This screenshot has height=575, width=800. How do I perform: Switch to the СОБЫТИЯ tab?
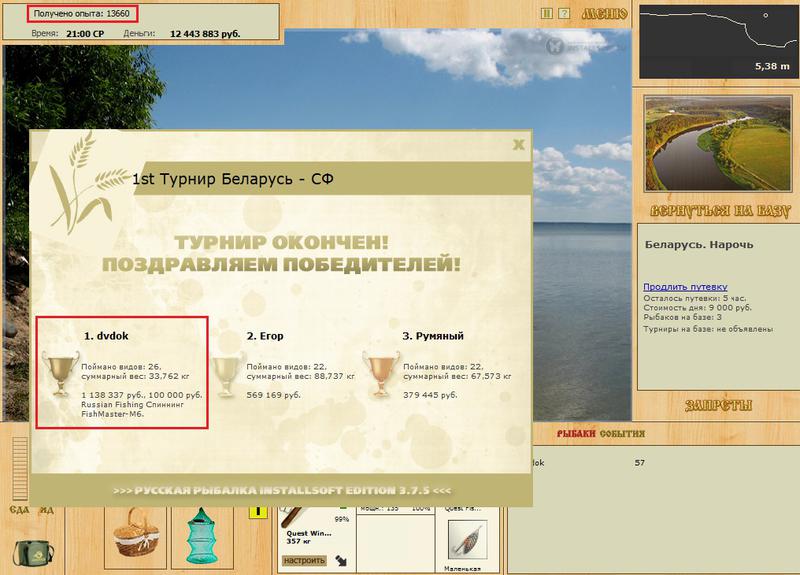point(622,434)
